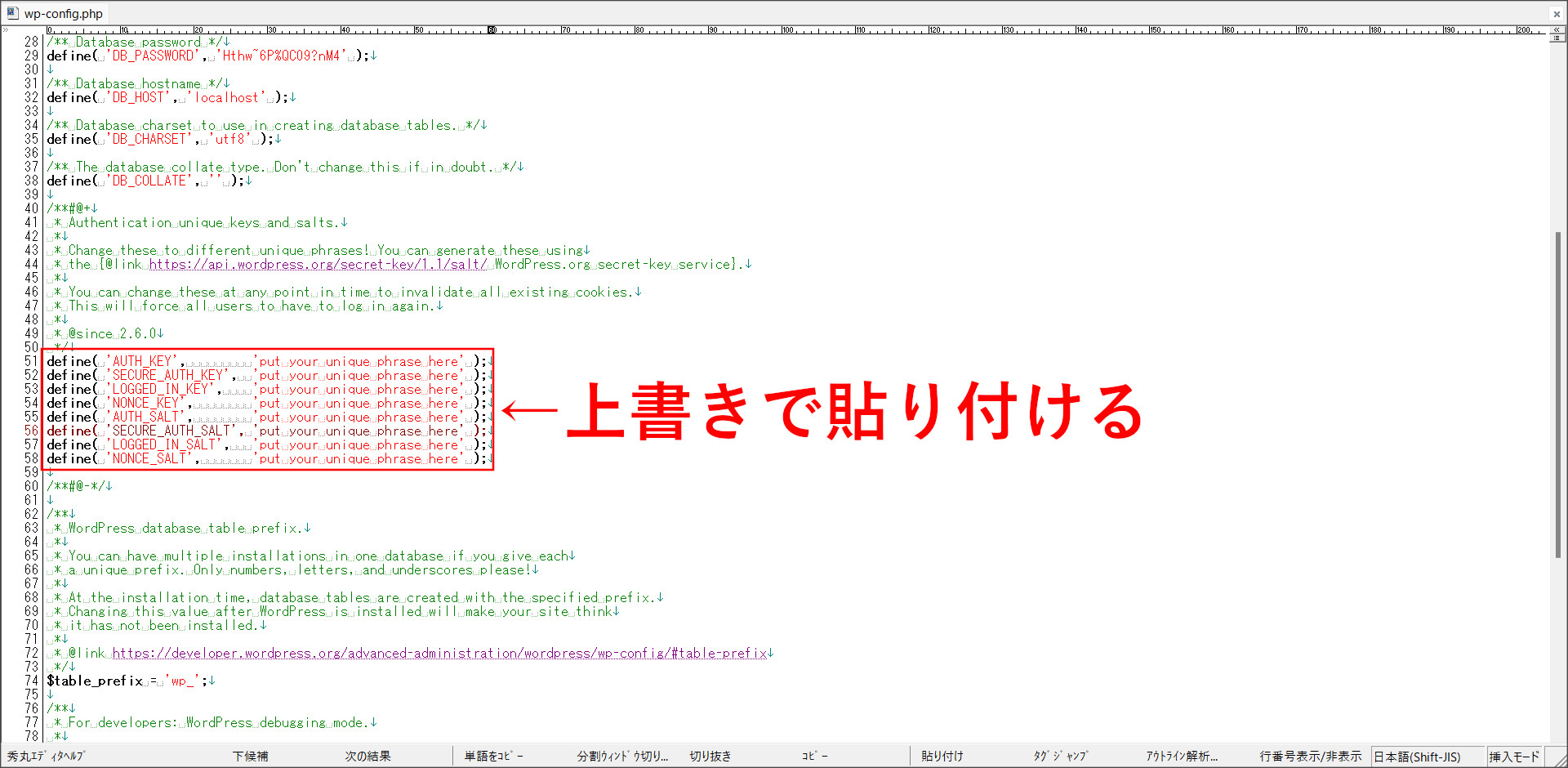Toggle the 挿入モード insert mode indicator
This screenshot has width=1568, height=768.
(x=1514, y=757)
